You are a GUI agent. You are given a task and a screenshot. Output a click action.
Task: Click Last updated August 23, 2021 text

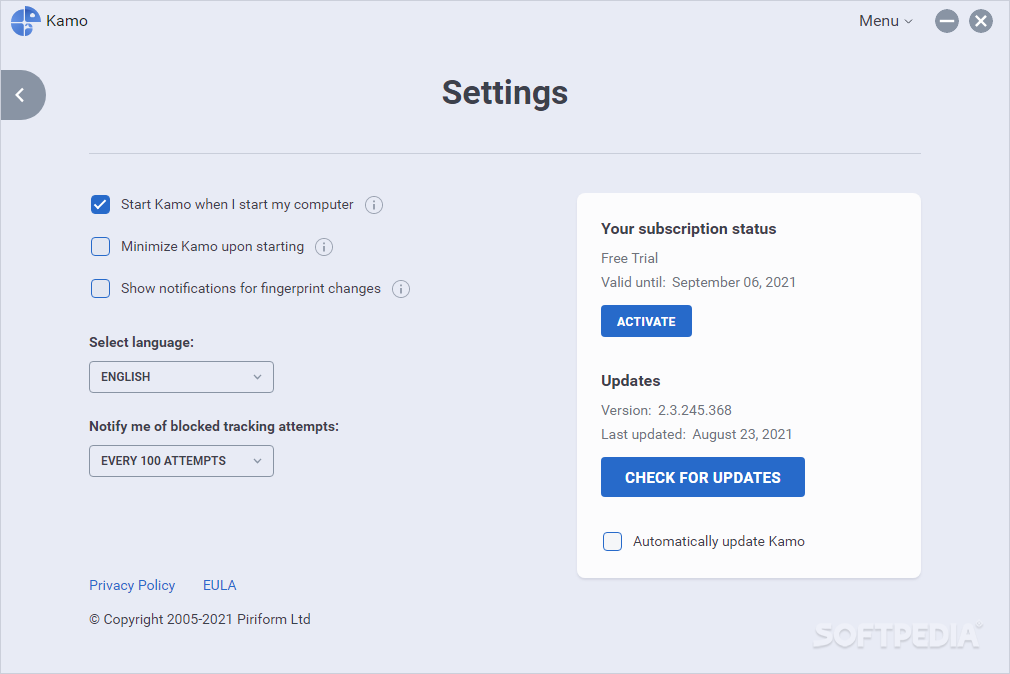click(696, 434)
